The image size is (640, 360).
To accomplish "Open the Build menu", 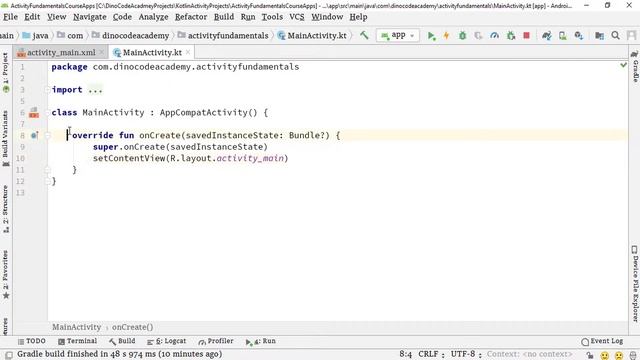I will tap(224, 17).
